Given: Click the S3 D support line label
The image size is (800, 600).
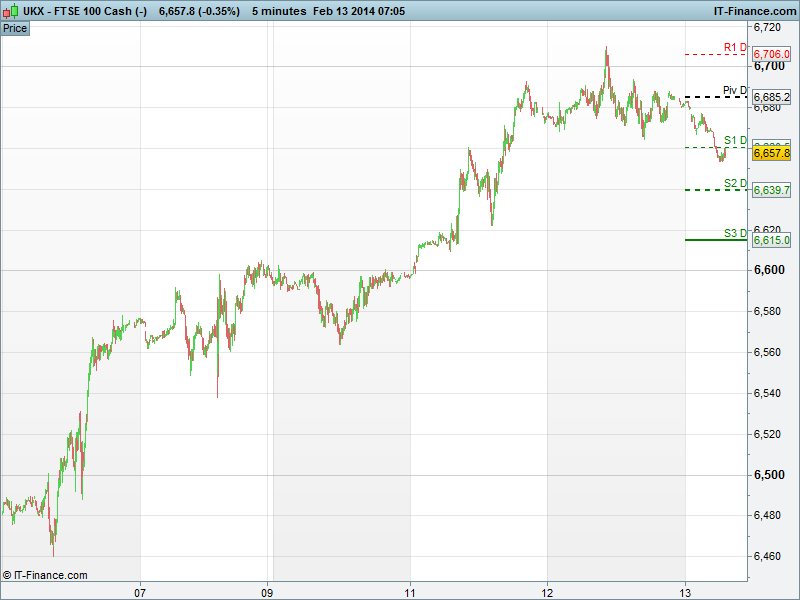Looking at the screenshot, I should coord(735,233).
